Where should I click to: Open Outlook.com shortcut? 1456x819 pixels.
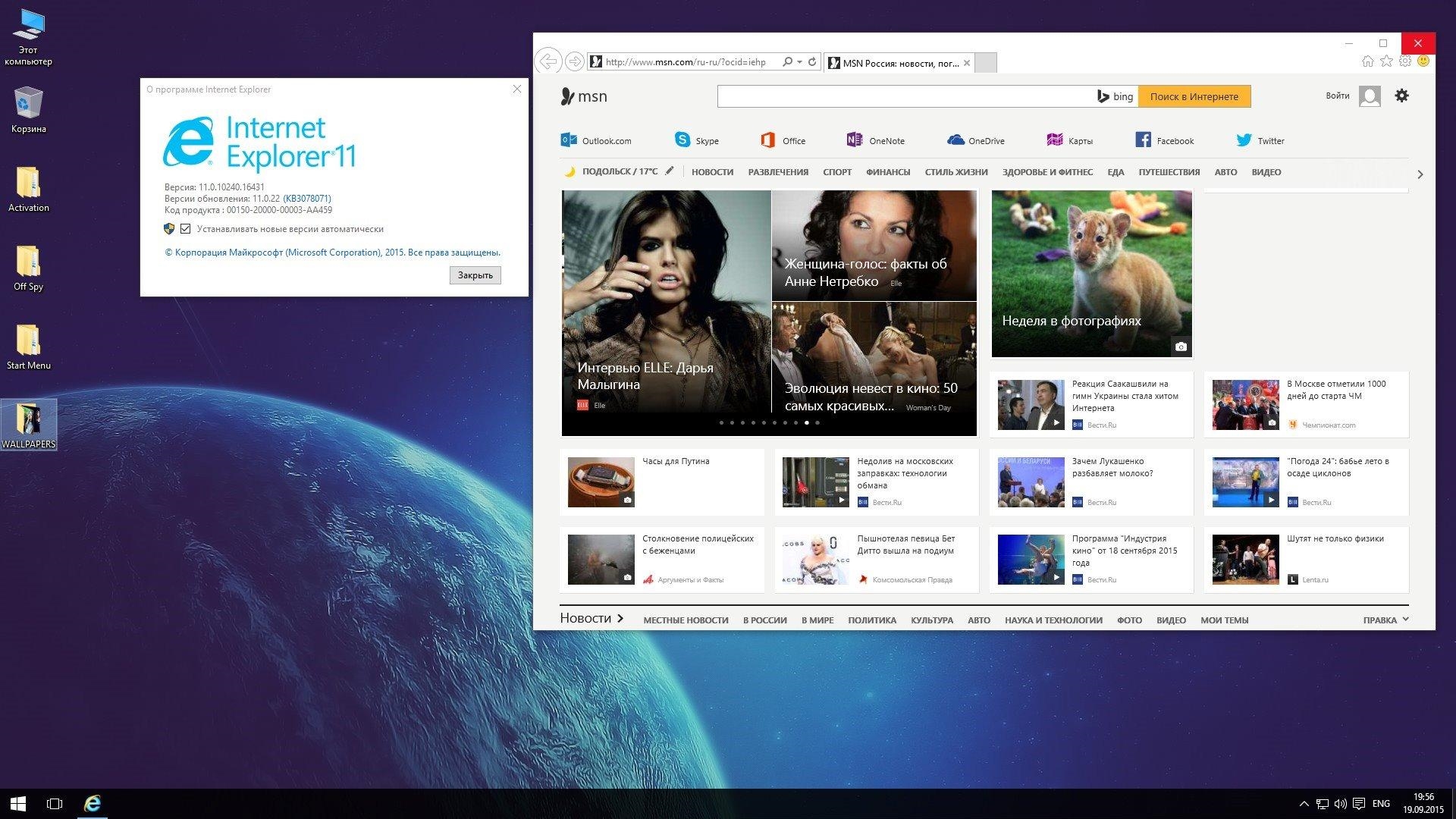click(x=596, y=140)
